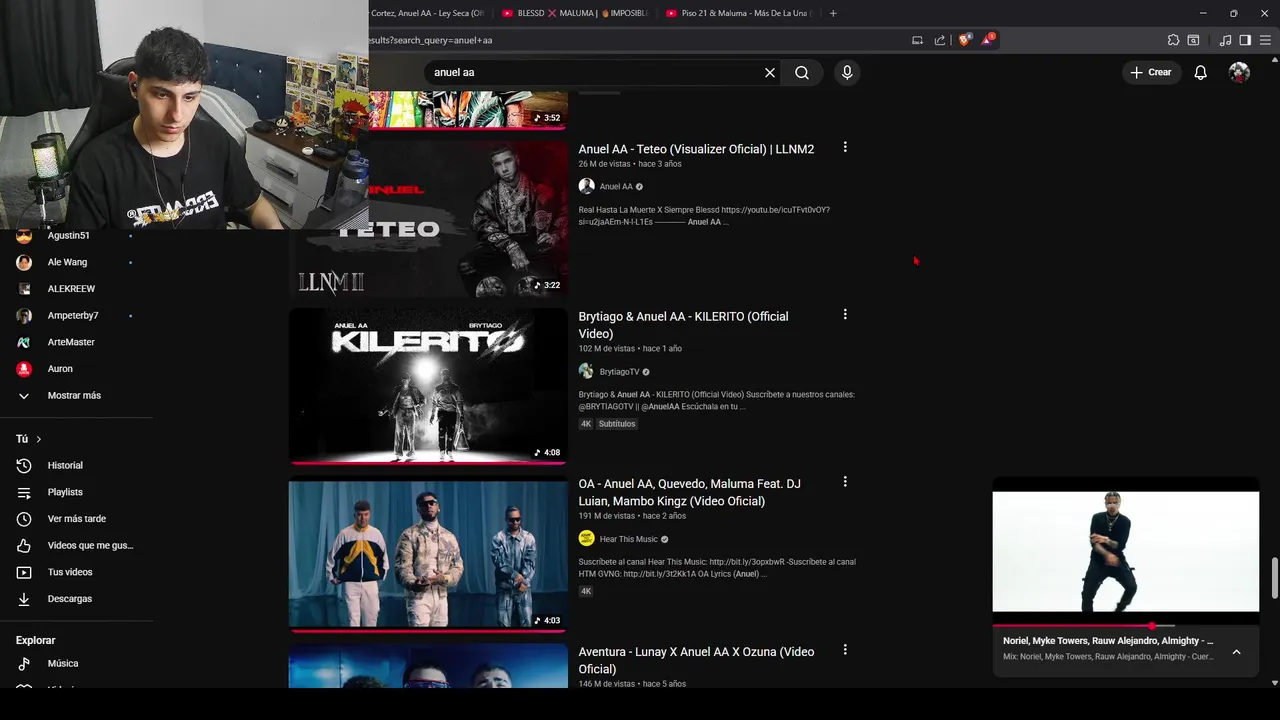
Task: Open three-dot menu for Teteo video
Action: point(845,147)
